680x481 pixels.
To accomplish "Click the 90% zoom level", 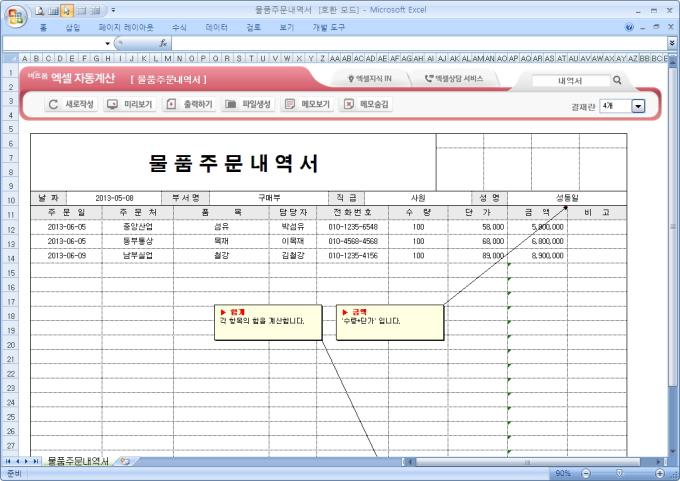I will point(563,473).
